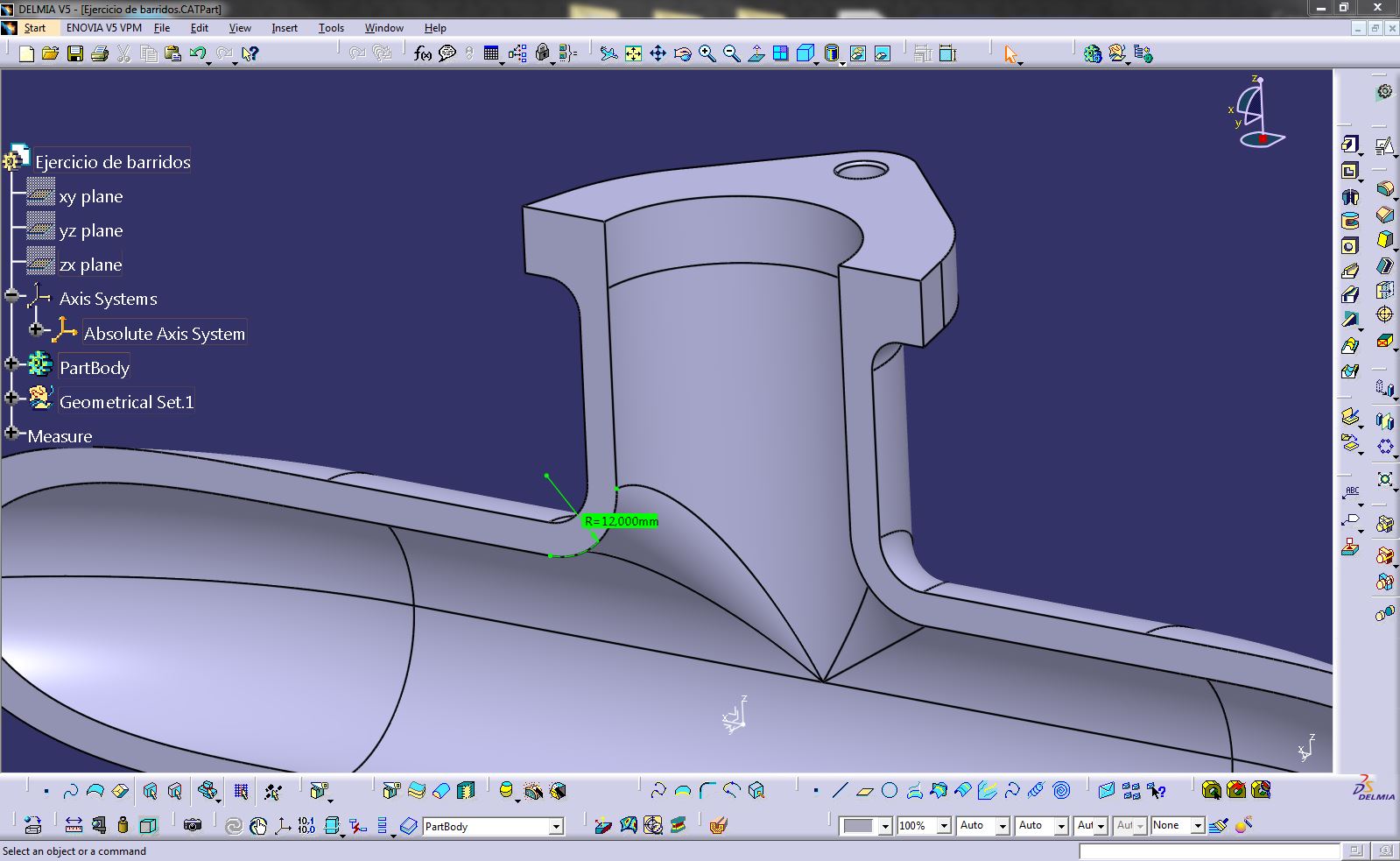This screenshot has width=1400, height=861.
Task: Click the Paste clipboard icon
Action: (172, 53)
